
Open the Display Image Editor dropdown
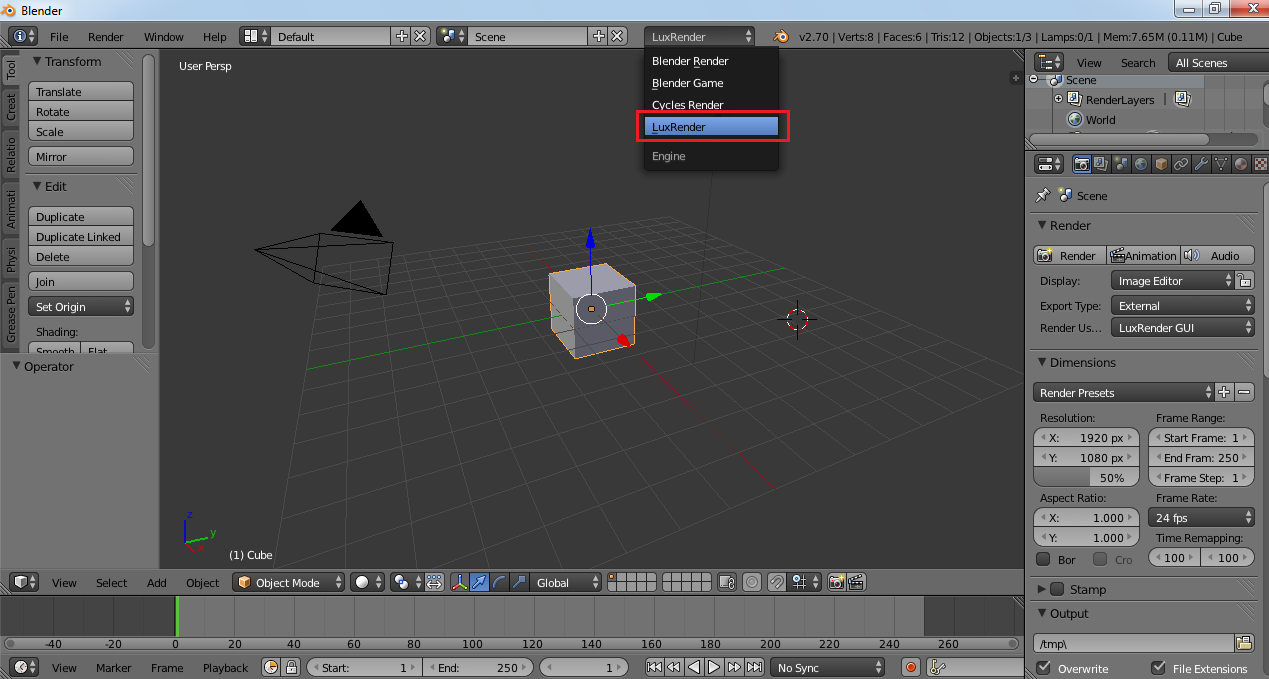coord(1172,281)
